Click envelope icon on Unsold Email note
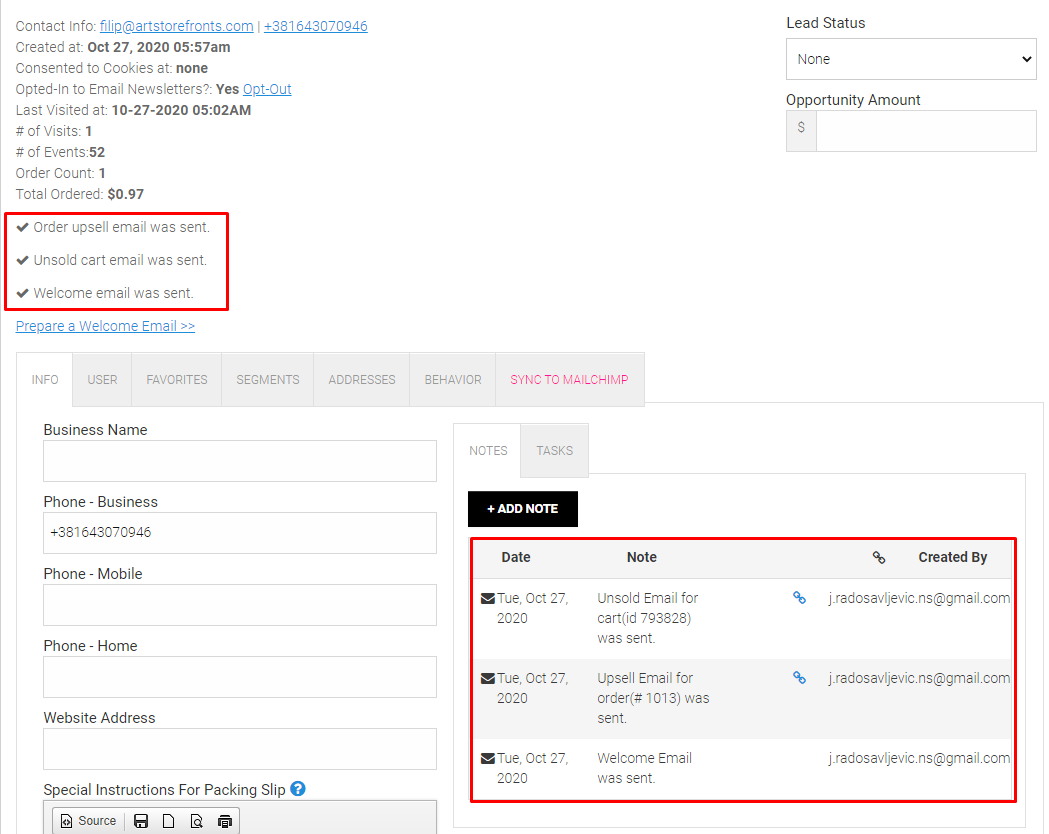 click(488, 599)
